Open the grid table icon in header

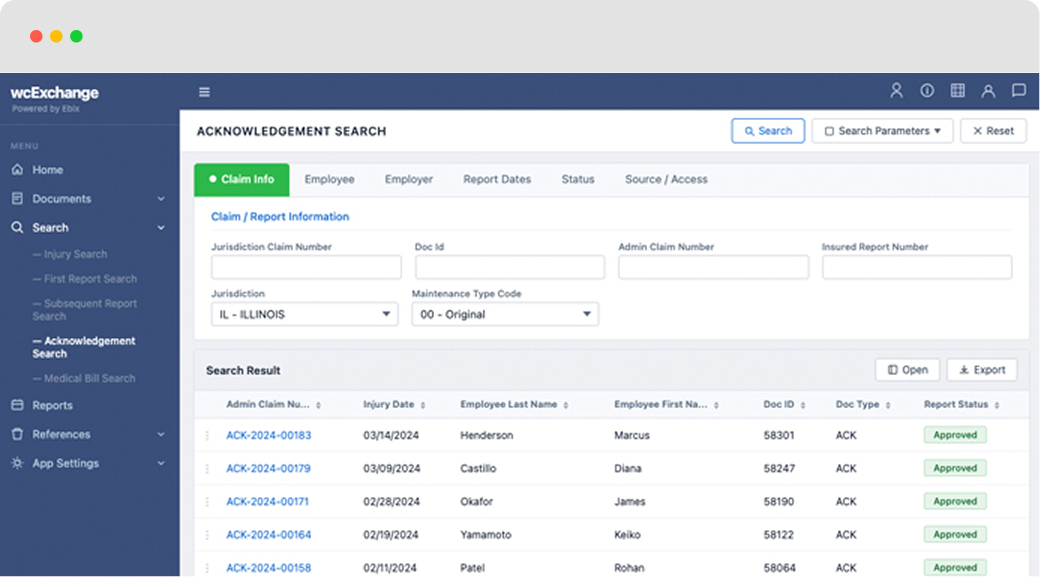pyautogui.click(x=958, y=90)
